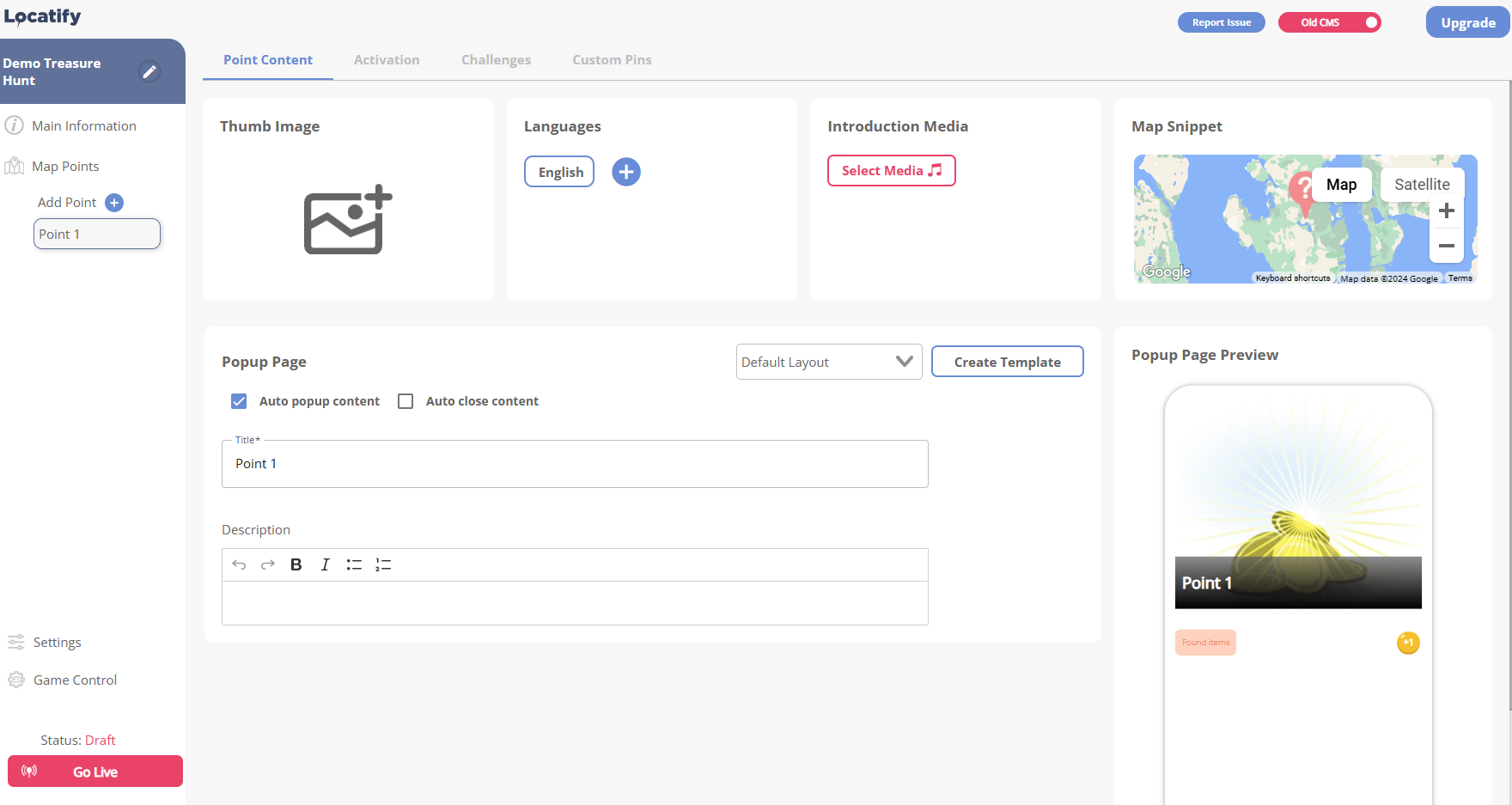The image size is (1512, 805).
Task: Uncheck Auto popup content
Action: click(238, 400)
